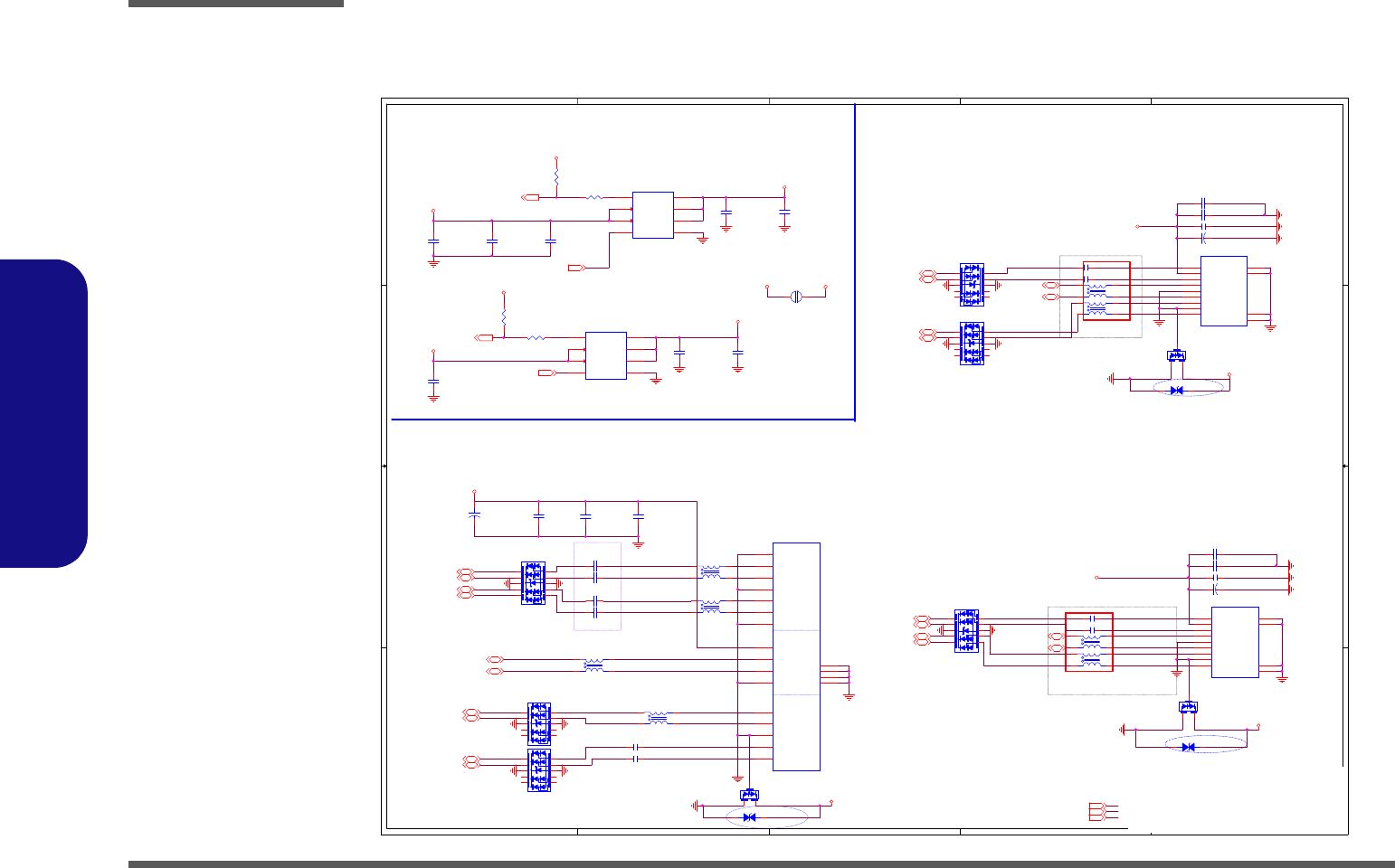Screen dimensions: 1395x868
Task: Click the red-outlined choke block in upper-right circuit
Action: (x=1106, y=291)
